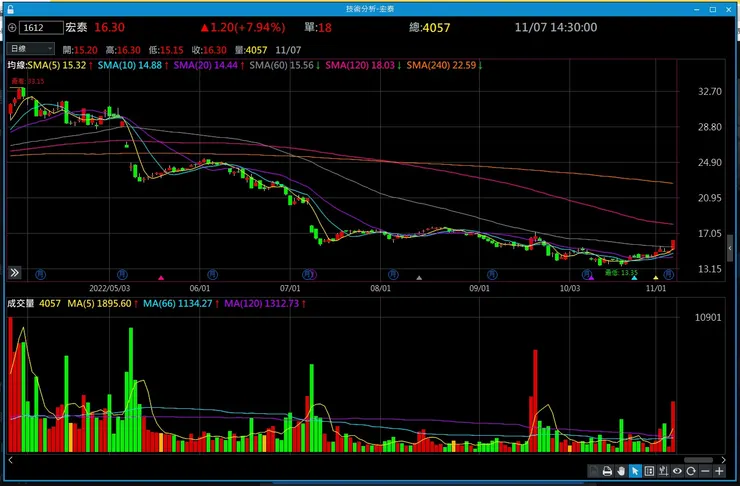Select the hand pan tool

(621, 471)
